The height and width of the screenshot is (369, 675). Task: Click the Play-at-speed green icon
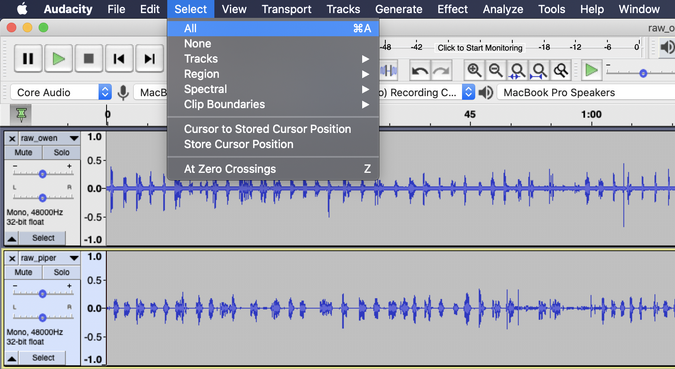point(591,70)
